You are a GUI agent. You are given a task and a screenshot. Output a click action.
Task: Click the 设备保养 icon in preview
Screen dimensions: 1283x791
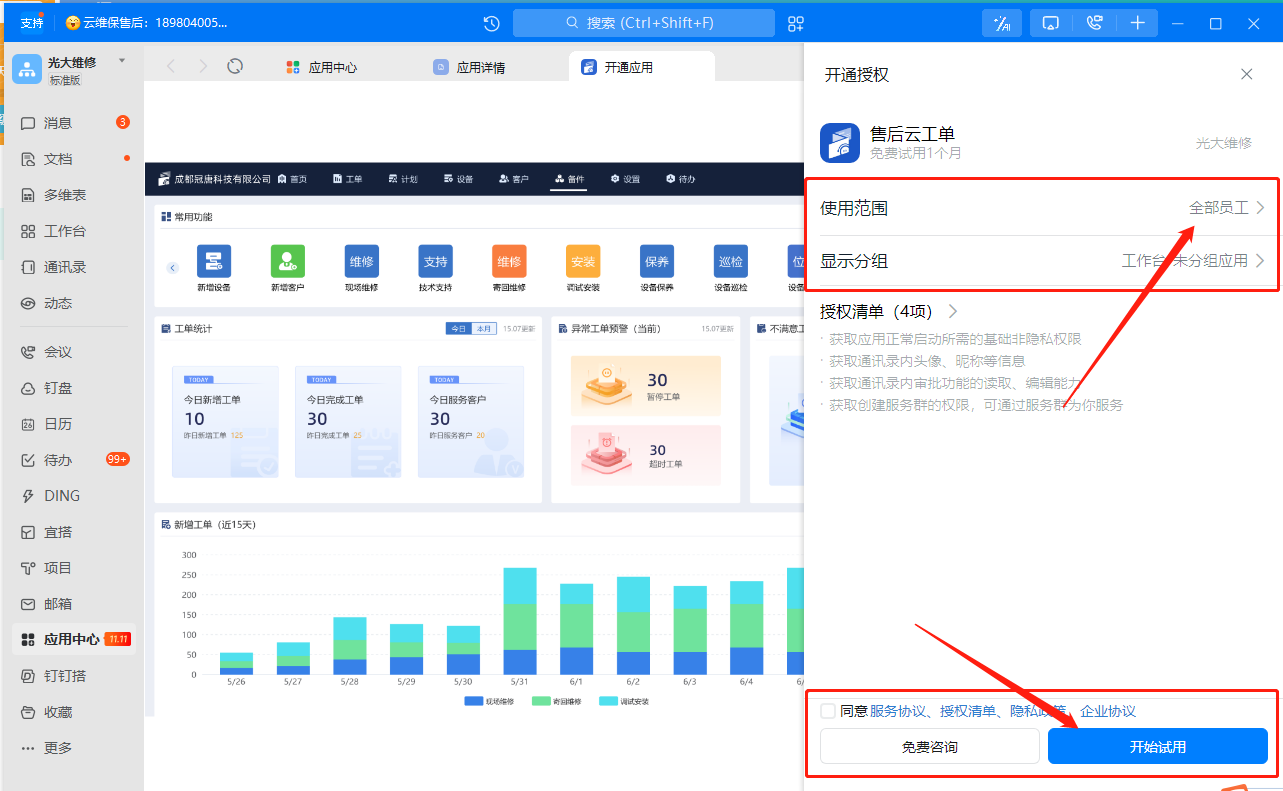click(657, 261)
